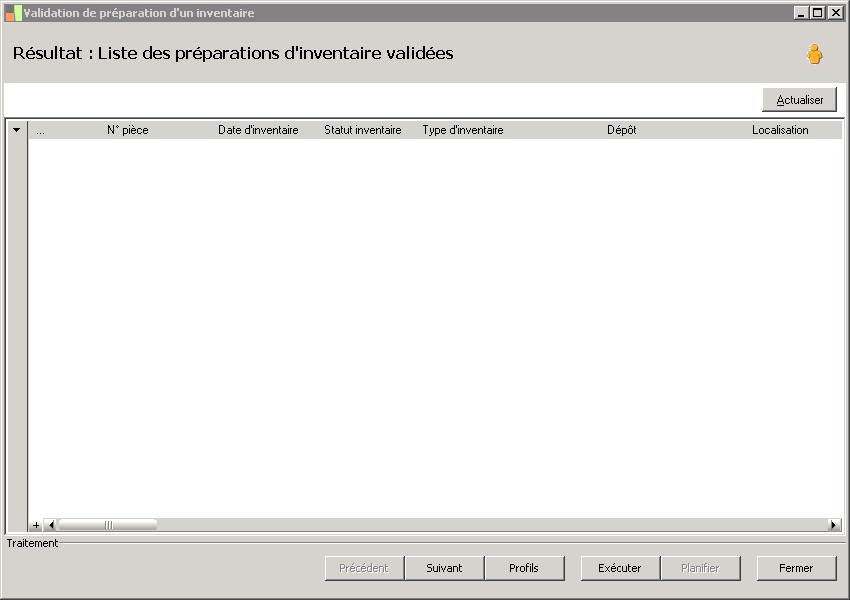Go to next step with Suivant
This screenshot has width=850, height=600.
(444, 568)
